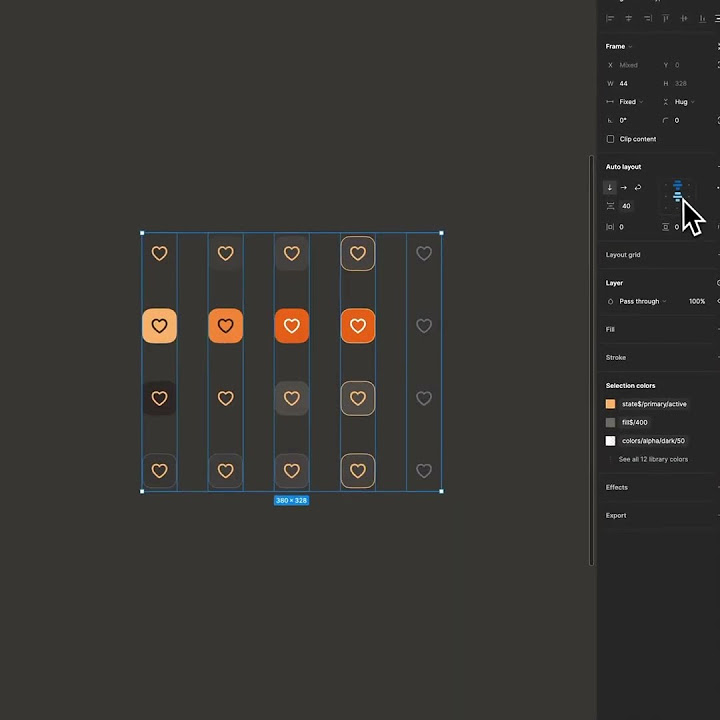Click the align bottom icon
720x720 pixels.
[x=703, y=18]
